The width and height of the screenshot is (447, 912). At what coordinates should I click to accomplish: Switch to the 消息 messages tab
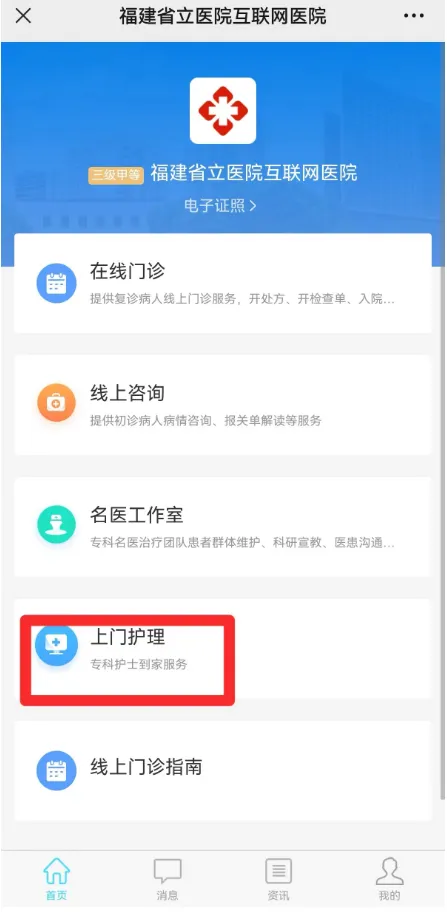point(167,879)
